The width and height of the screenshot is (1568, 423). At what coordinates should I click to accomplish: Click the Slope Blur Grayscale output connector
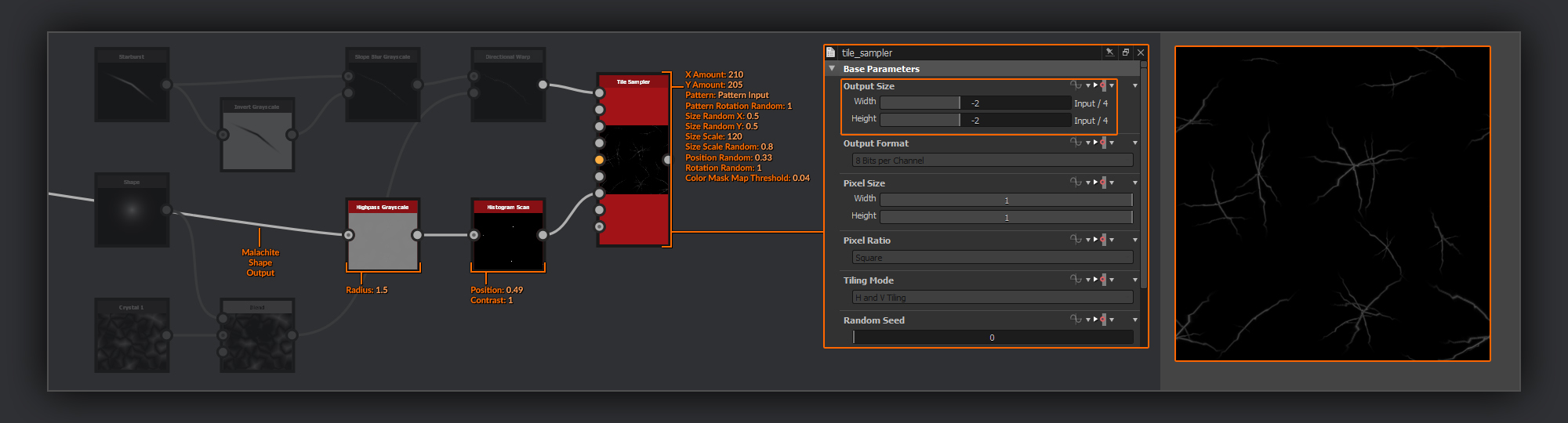point(417,85)
